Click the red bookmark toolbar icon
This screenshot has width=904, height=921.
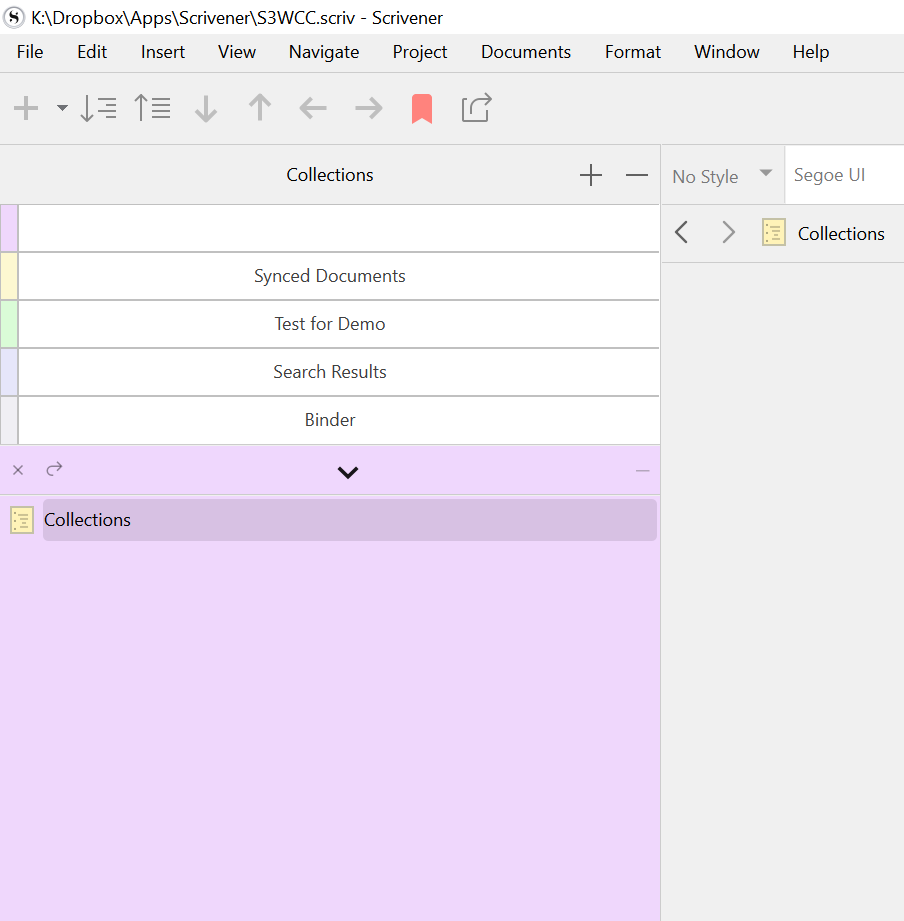pos(422,109)
